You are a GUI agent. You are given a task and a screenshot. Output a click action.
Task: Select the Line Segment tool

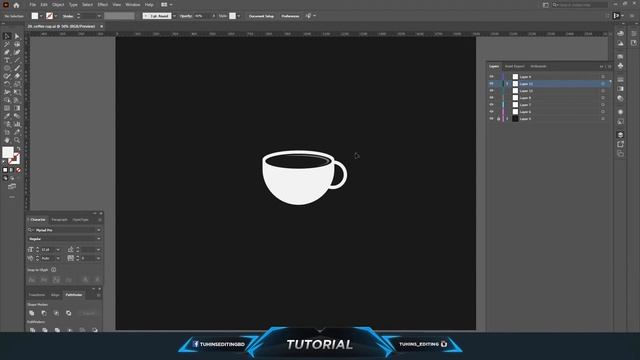pyautogui.click(x=17, y=60)
